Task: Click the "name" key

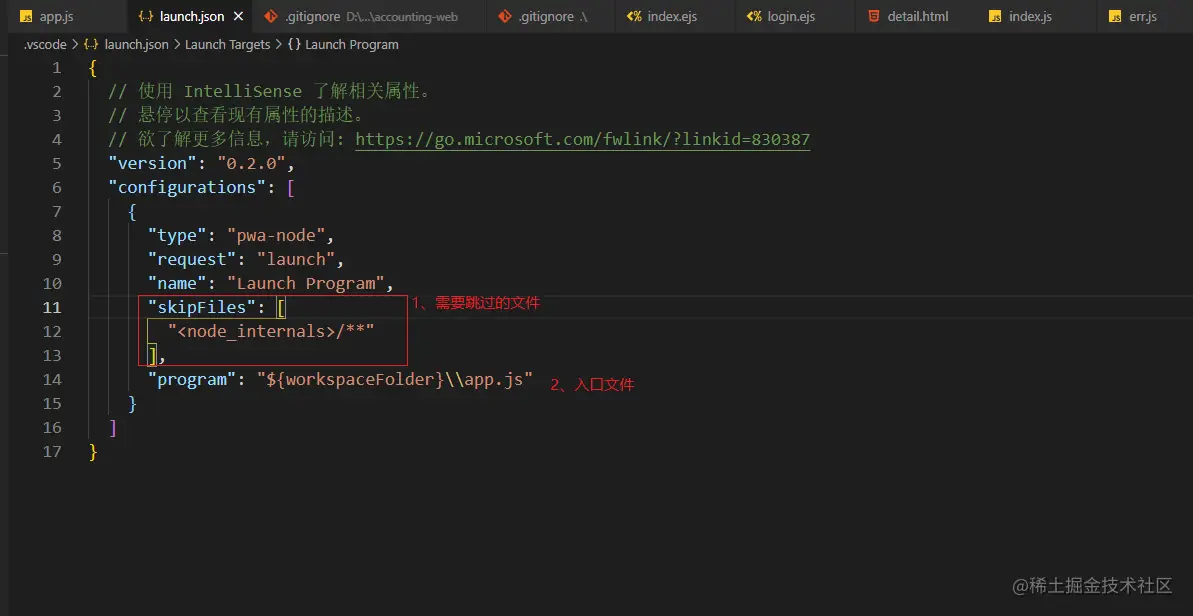Action: (x=178, y=283)
